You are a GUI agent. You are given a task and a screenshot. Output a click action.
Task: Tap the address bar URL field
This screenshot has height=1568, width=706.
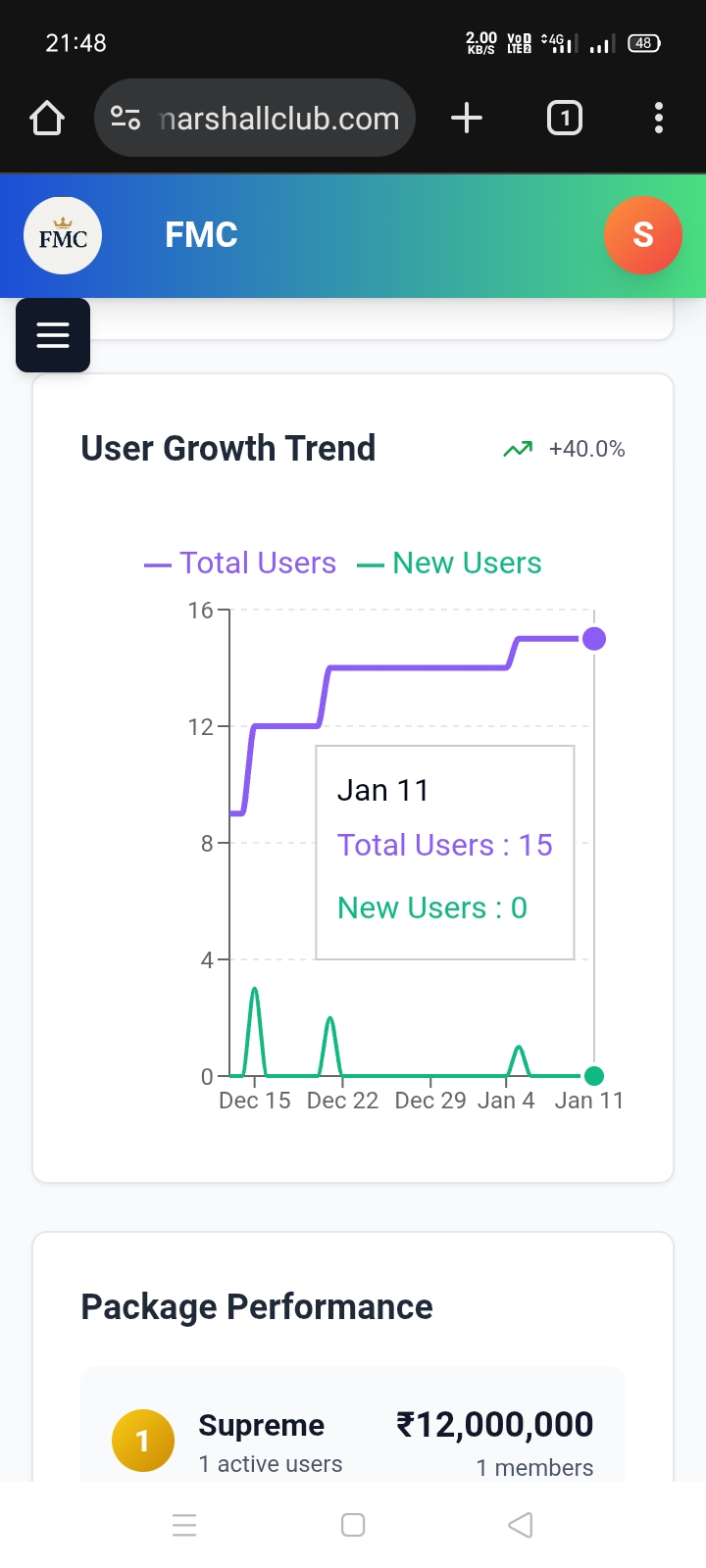tap(278, 119)
